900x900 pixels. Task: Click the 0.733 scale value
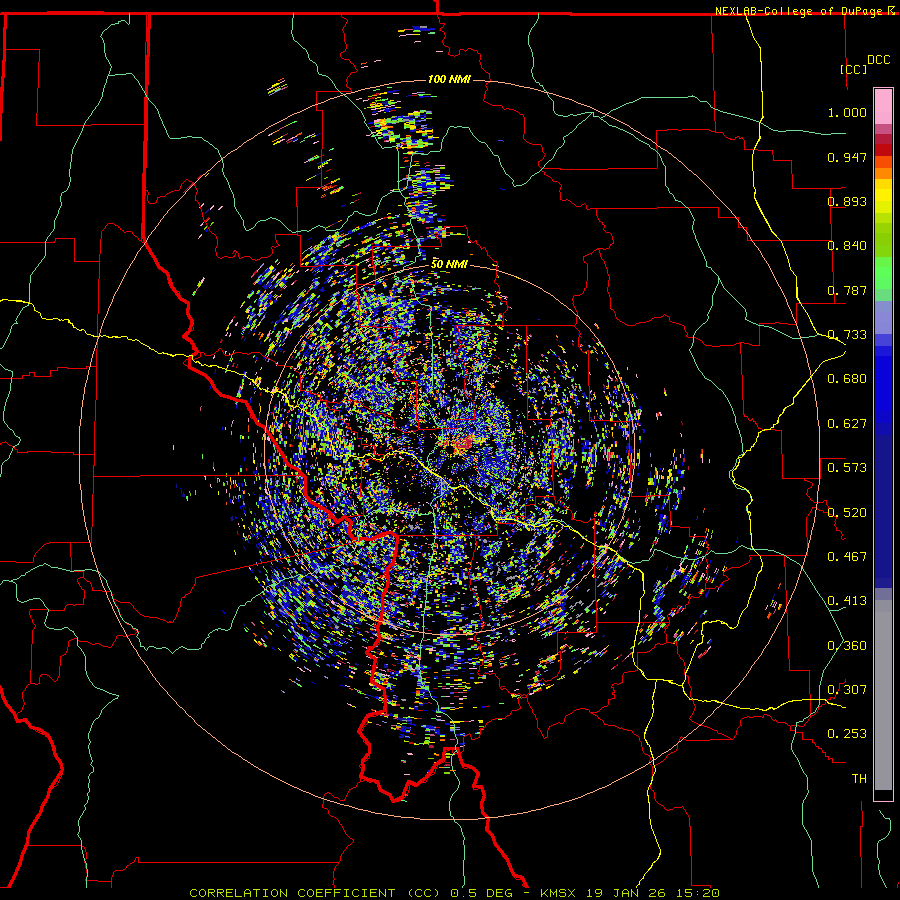tap(847, 335)
